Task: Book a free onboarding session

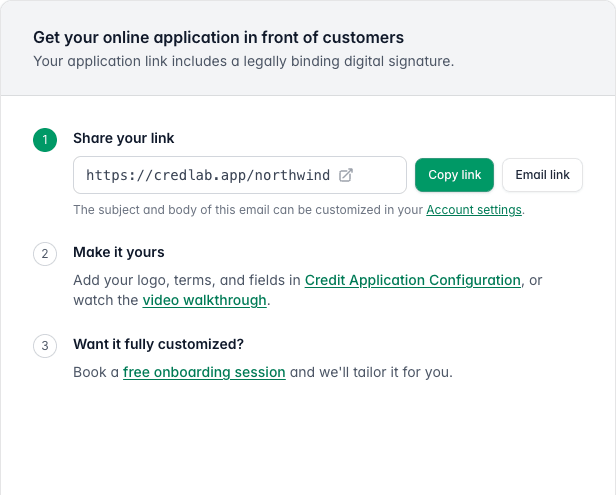Action: tap(204, 372)
